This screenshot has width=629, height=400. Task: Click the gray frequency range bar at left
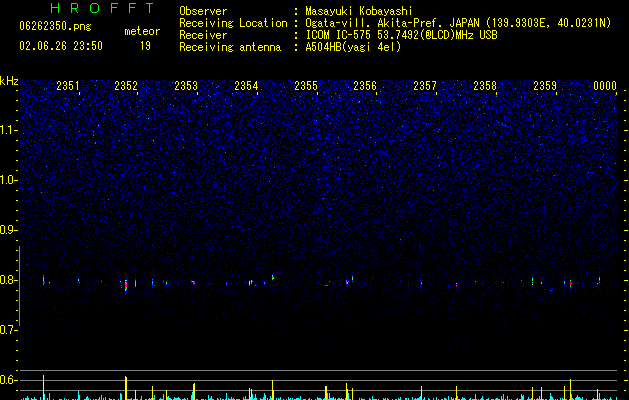19,286
